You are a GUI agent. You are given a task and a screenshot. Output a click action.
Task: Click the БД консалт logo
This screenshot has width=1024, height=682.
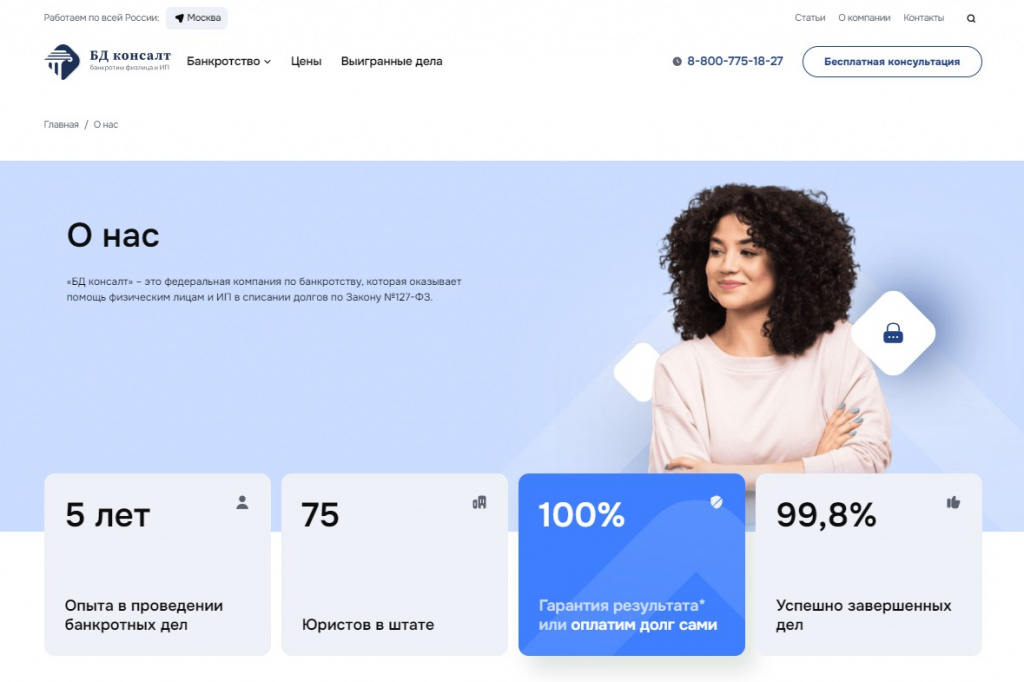(x=108, y=61)
